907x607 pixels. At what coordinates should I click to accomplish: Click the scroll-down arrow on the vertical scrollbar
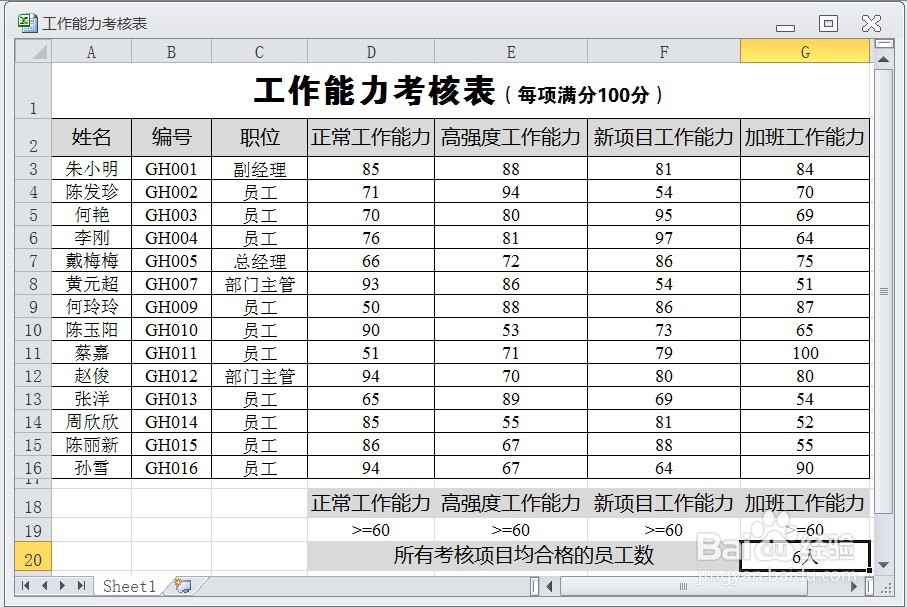click(x=884, y=566)
